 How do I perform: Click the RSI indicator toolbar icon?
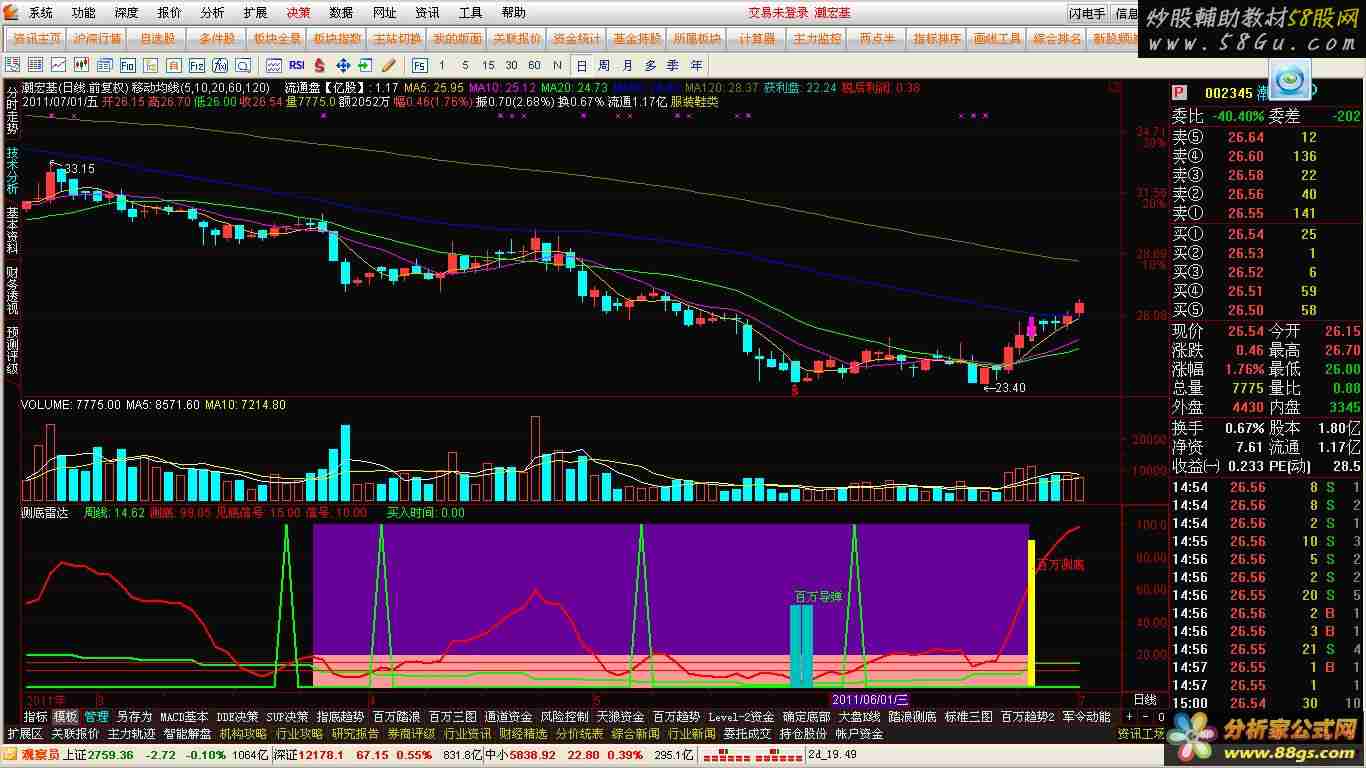296,65
